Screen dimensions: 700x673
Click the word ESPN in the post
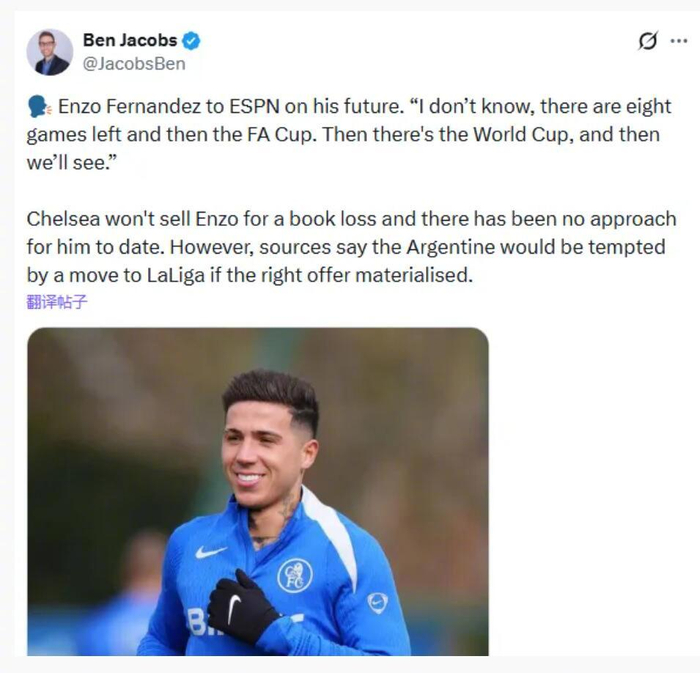(246, 107)
